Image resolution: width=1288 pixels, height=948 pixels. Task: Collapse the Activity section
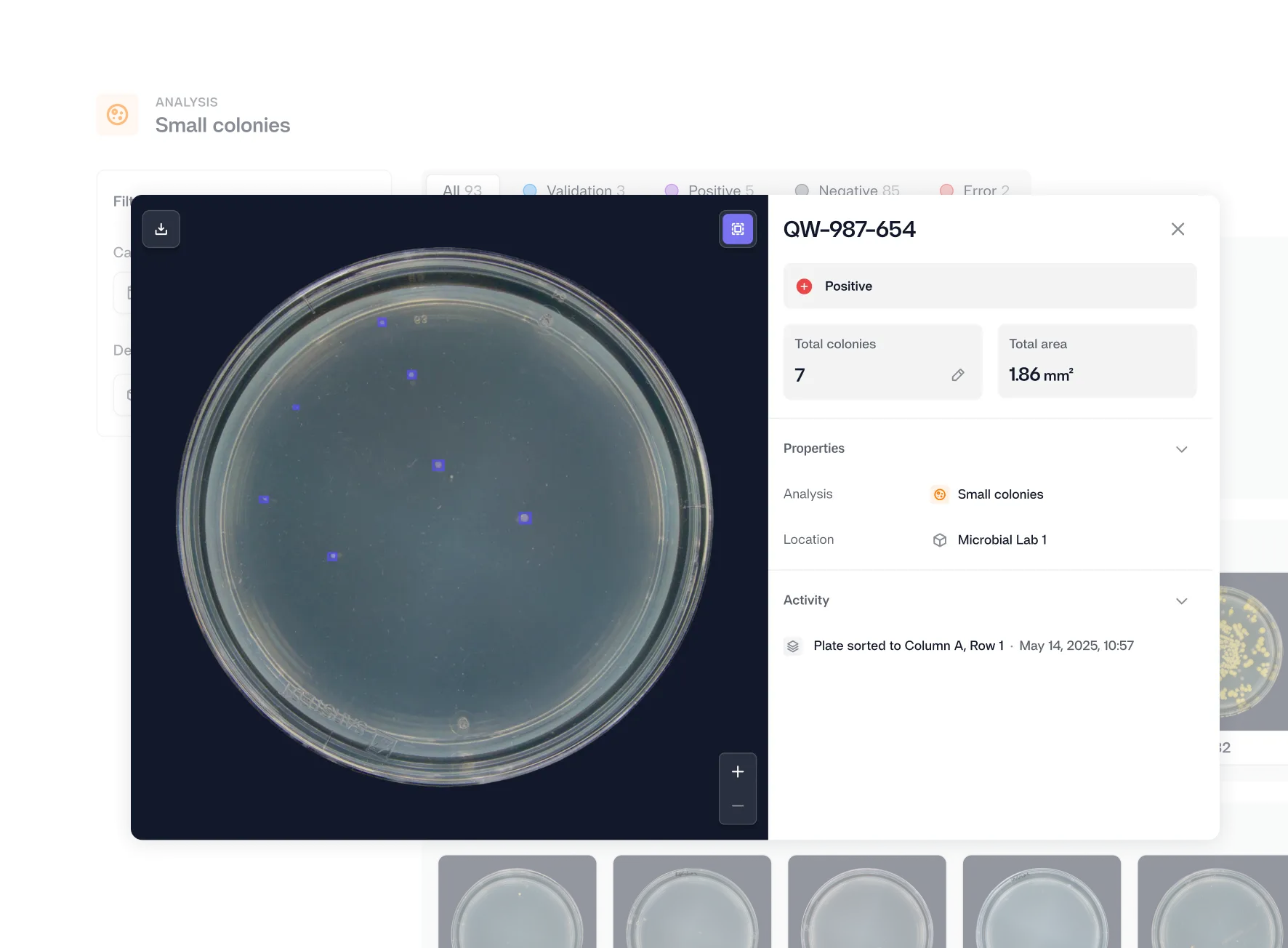pos(1182,601)
